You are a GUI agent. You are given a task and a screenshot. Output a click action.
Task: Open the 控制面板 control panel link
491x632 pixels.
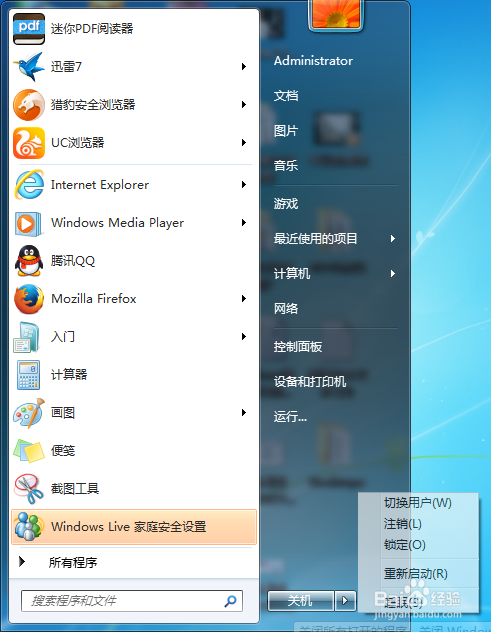(x=298, y=347)
